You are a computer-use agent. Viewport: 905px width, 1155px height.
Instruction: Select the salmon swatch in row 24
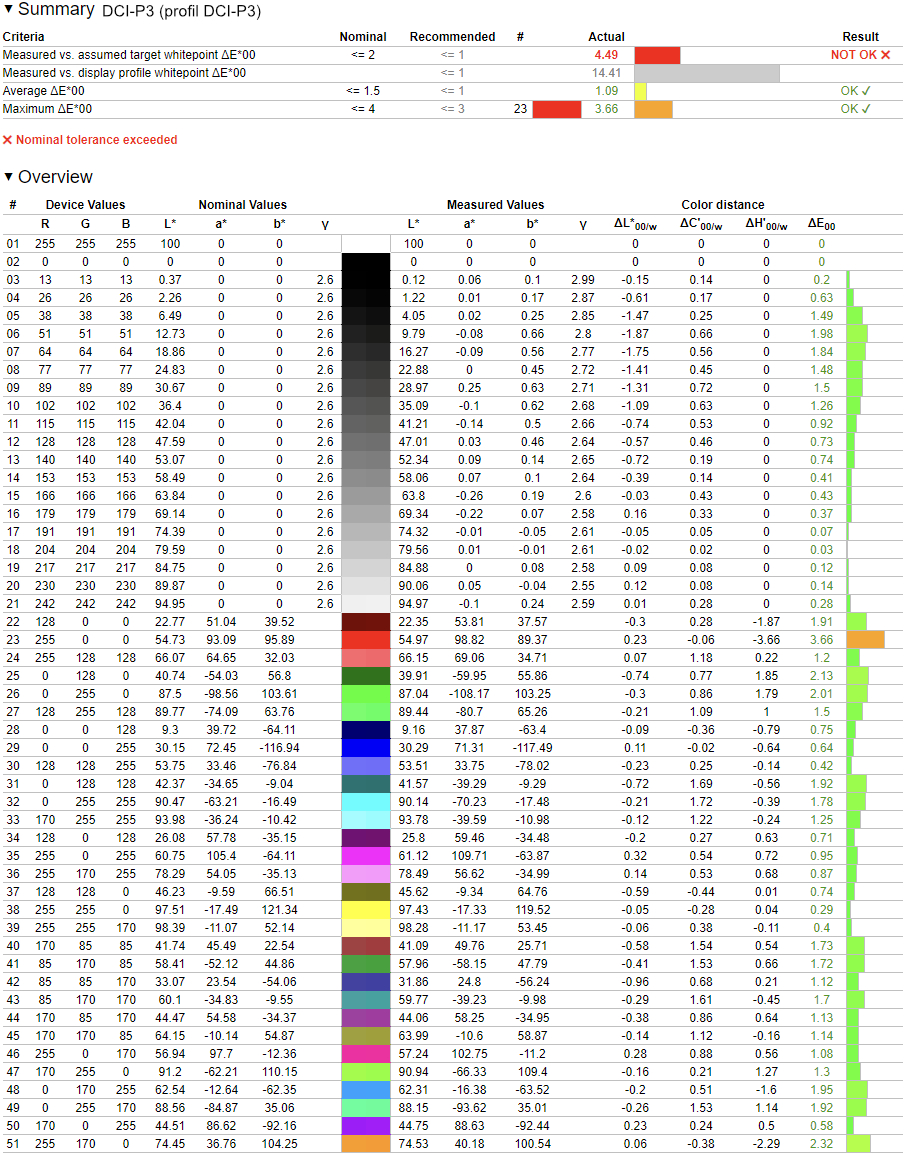click(366, 658)
